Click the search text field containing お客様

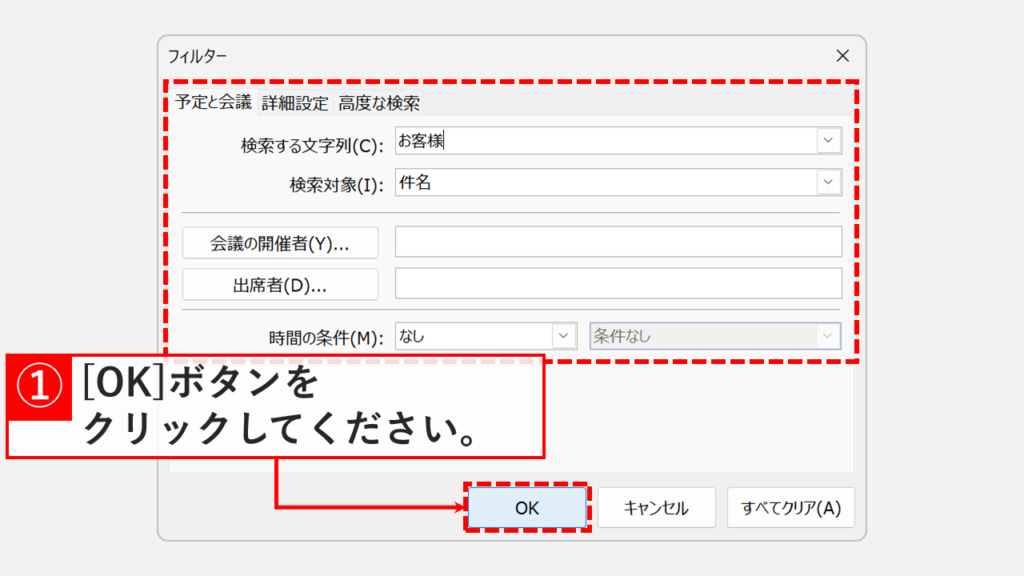pos(600,140)
